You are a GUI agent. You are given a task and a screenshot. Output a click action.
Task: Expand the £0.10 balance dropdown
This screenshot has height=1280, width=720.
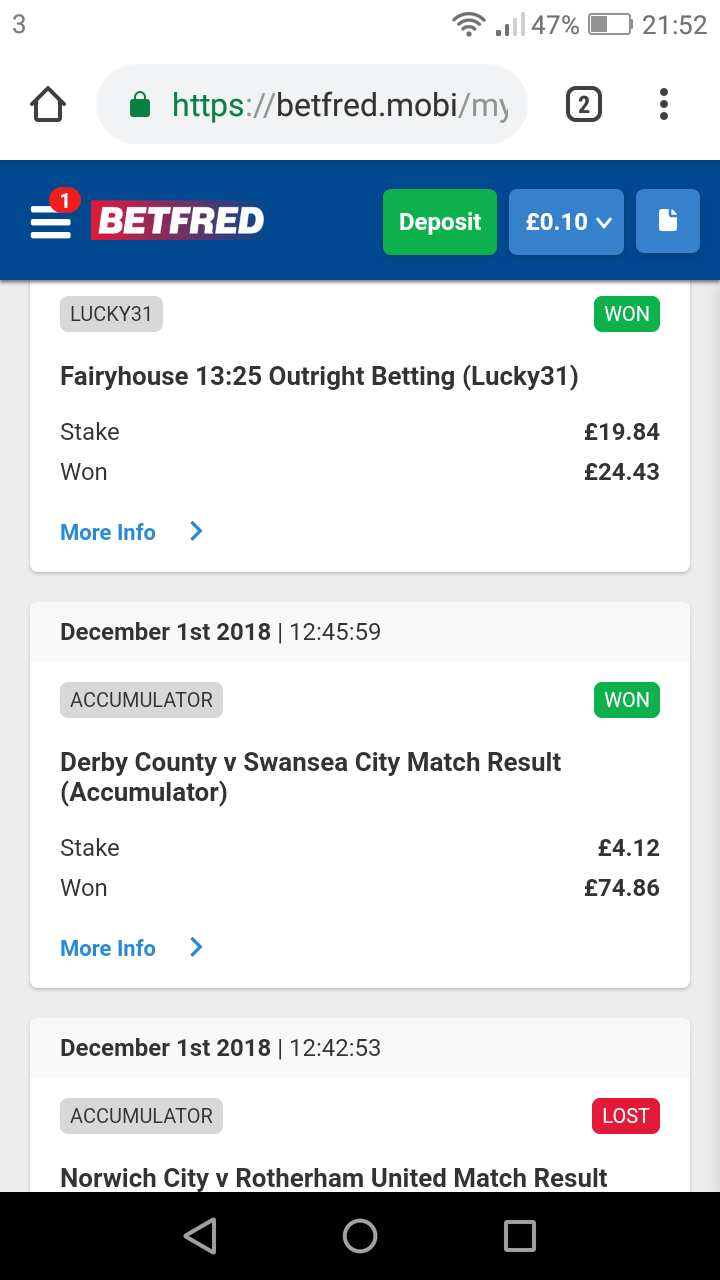pos(567,221)
